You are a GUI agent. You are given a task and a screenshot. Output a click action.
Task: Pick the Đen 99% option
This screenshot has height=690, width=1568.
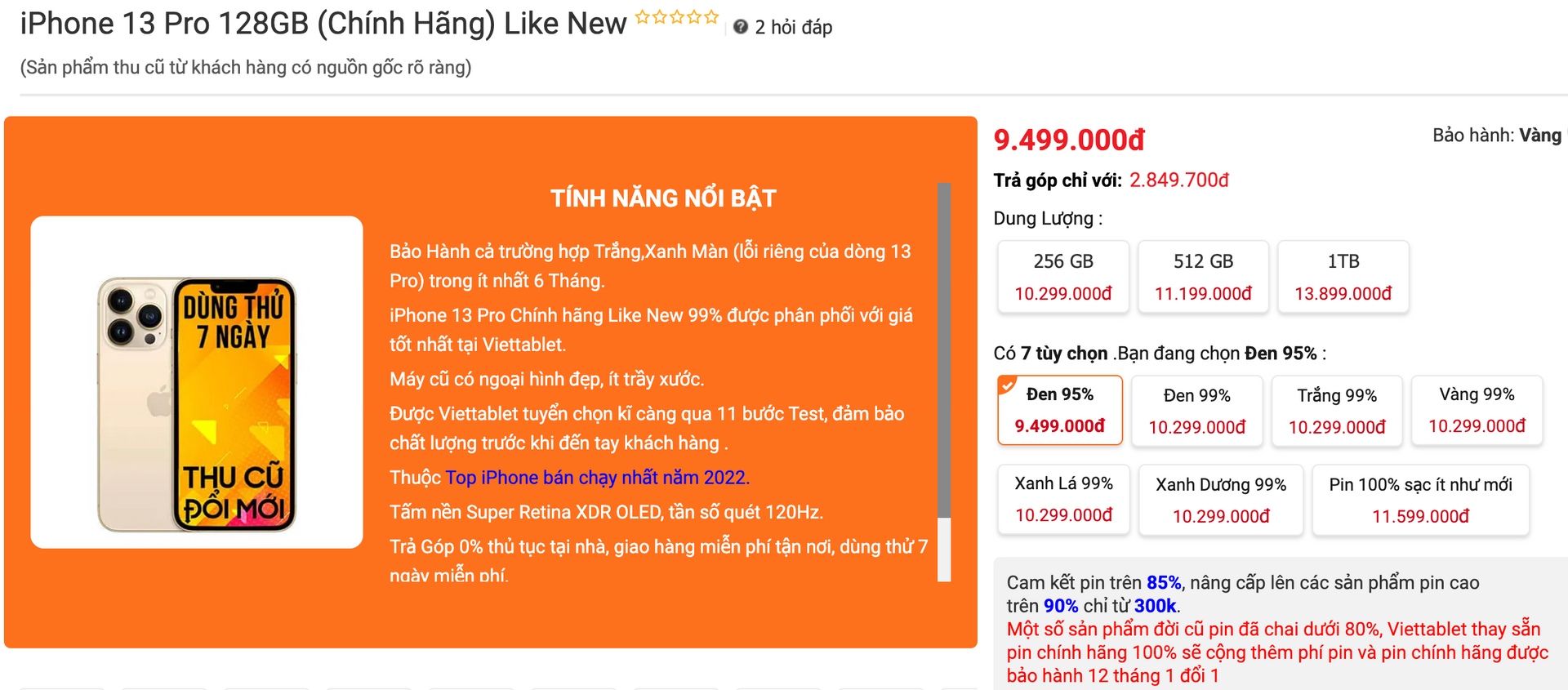(1197, 411)
